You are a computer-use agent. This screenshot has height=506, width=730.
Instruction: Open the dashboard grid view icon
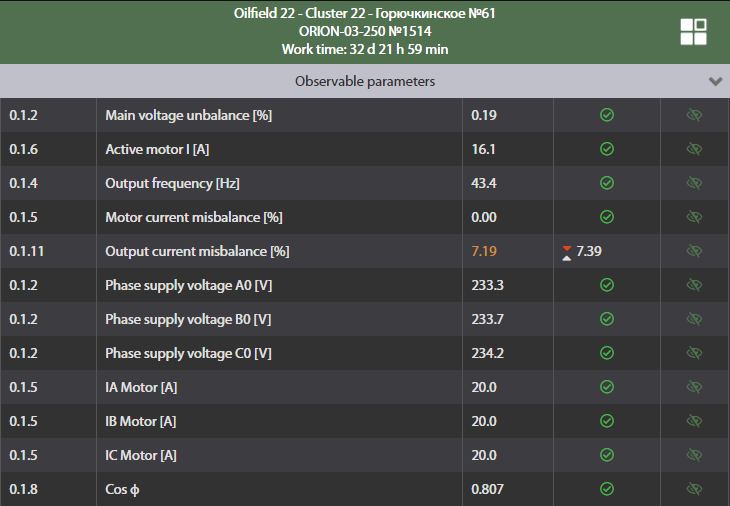coord(693,31)
